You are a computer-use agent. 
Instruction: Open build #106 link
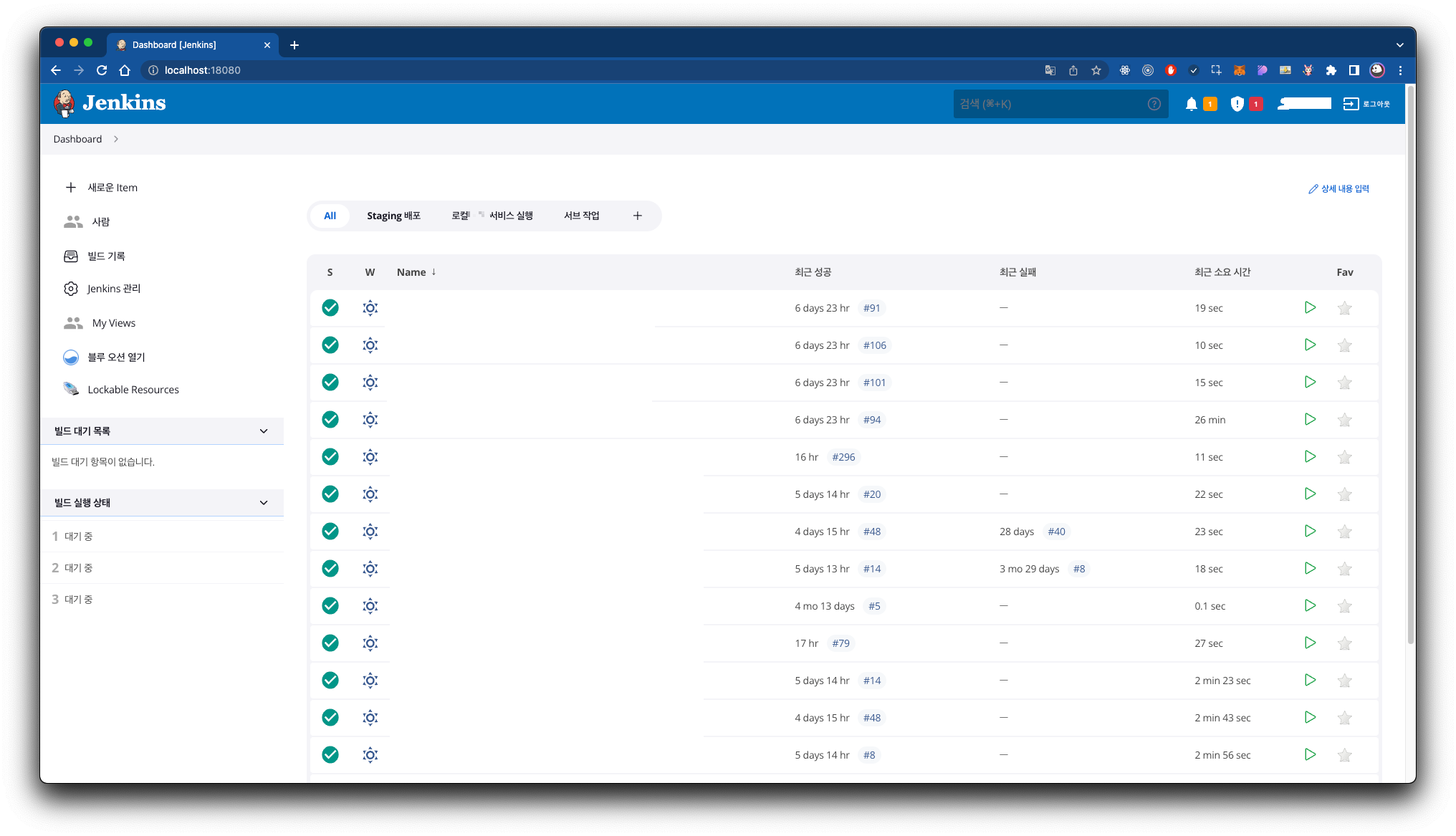point(874,345)
